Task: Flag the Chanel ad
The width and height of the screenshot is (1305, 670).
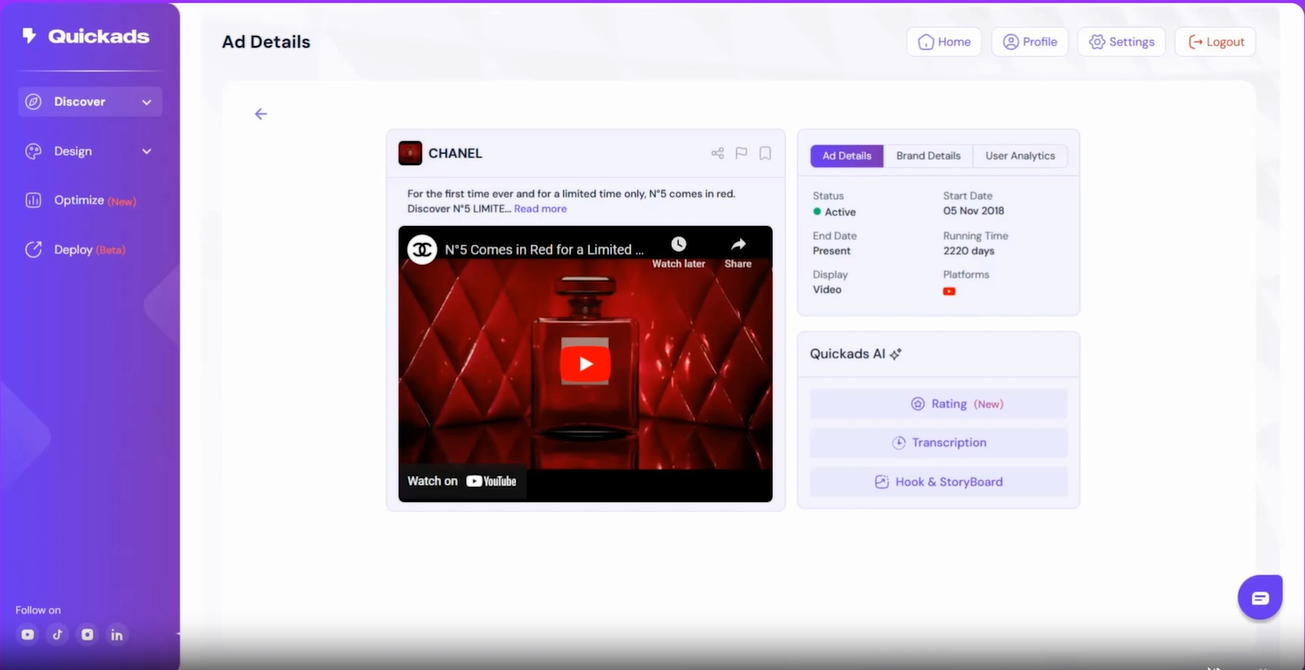Action: (x=741, y=152)
